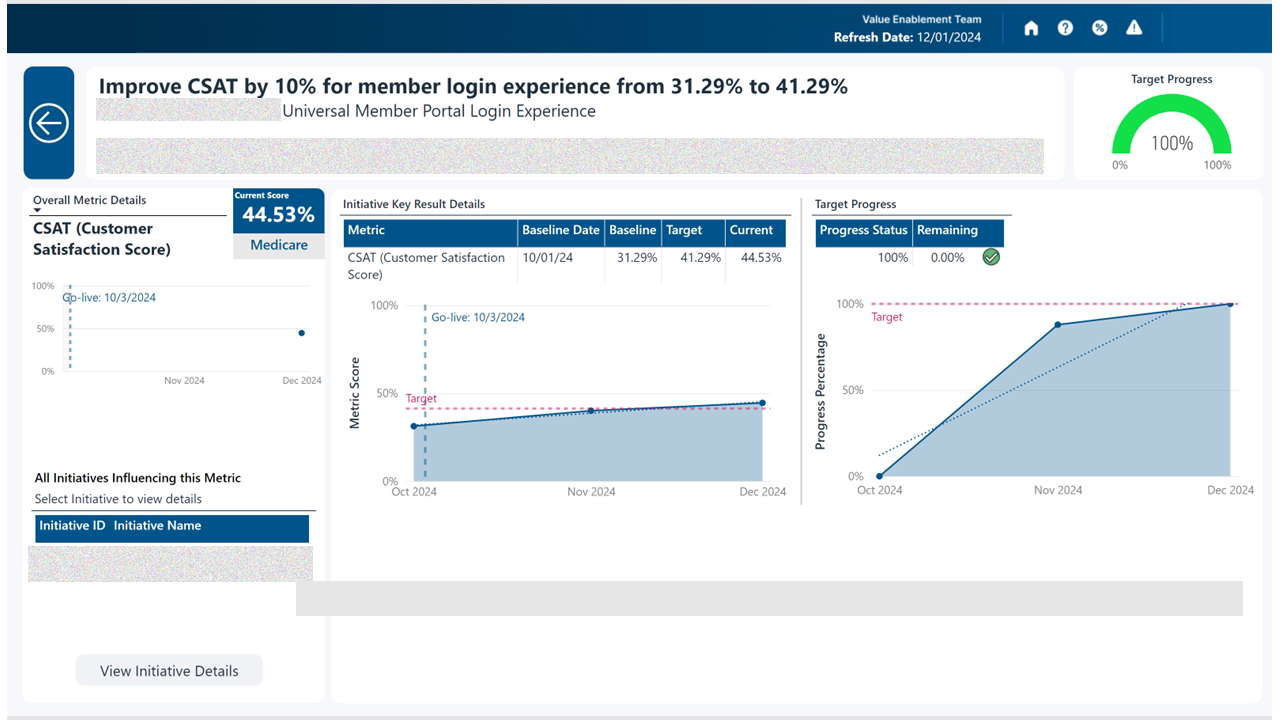The image size is (1280, 720).
Task: Click the 'Select Initiative to view details' text
Action: 118,499
